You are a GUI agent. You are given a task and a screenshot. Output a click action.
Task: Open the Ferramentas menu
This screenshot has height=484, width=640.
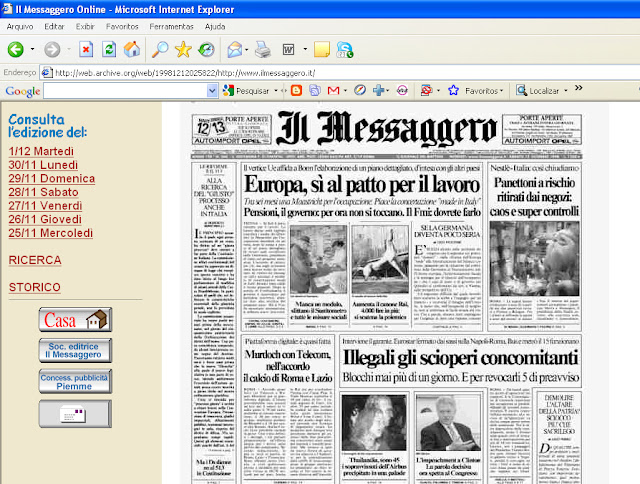tap(171, 27)
